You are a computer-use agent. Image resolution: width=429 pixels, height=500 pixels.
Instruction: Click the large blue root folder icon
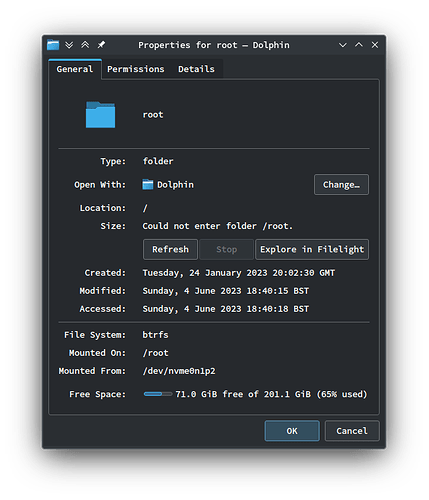tap(100, 115)
